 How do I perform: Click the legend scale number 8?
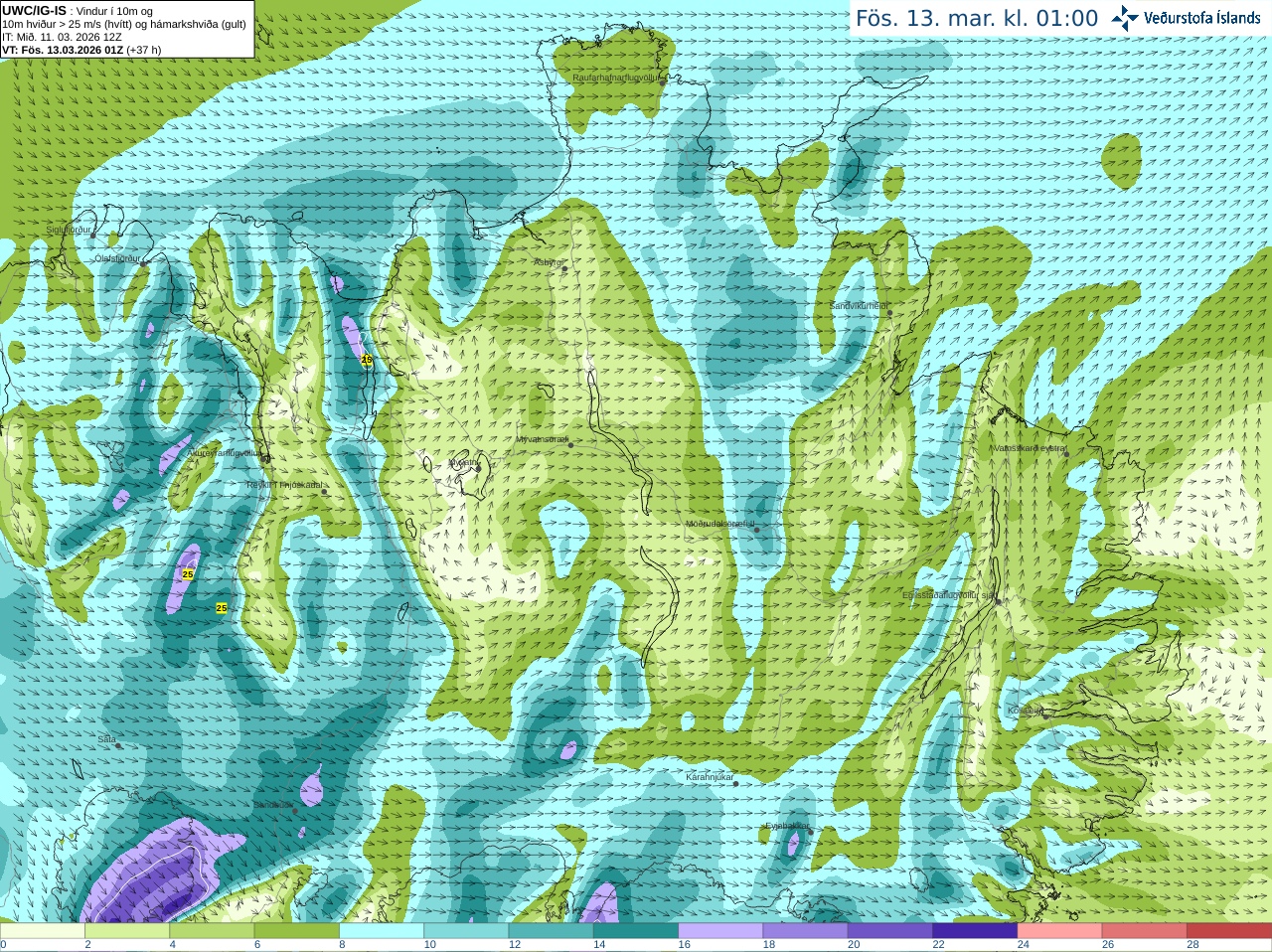coord(342,945)
